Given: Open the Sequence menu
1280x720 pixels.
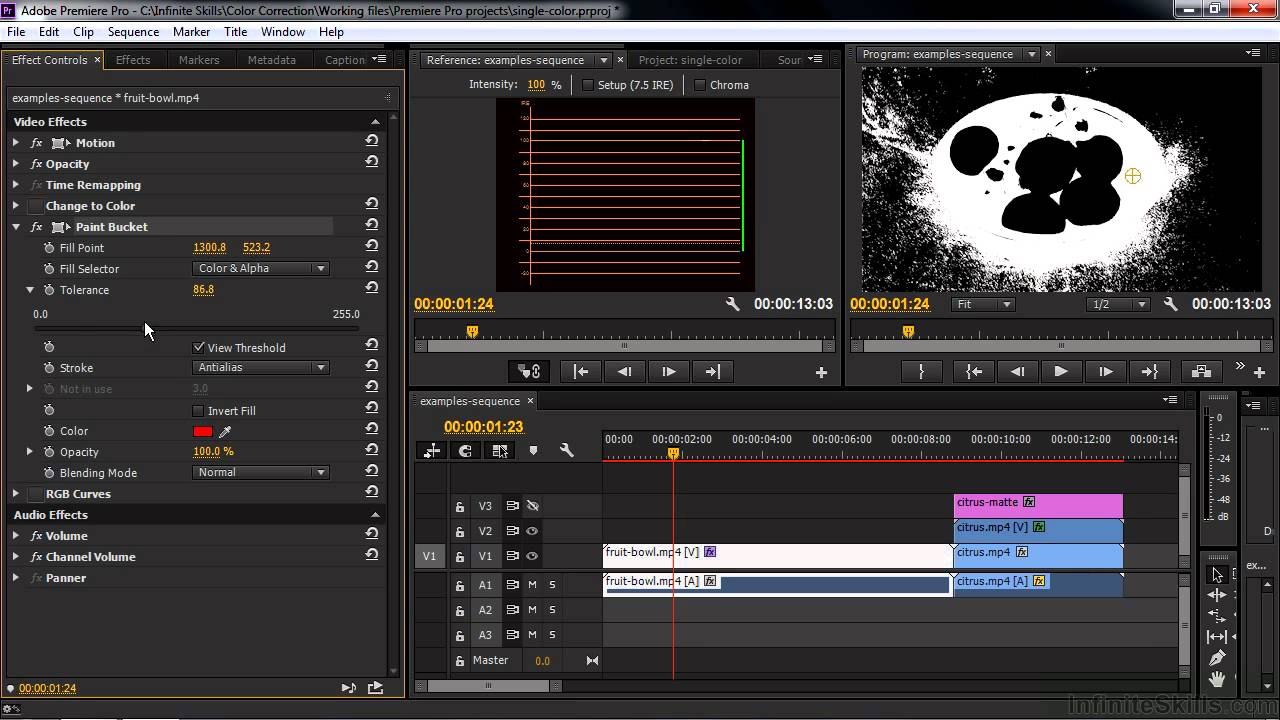Looking at the screenshot, I should (x=133, y=32).
